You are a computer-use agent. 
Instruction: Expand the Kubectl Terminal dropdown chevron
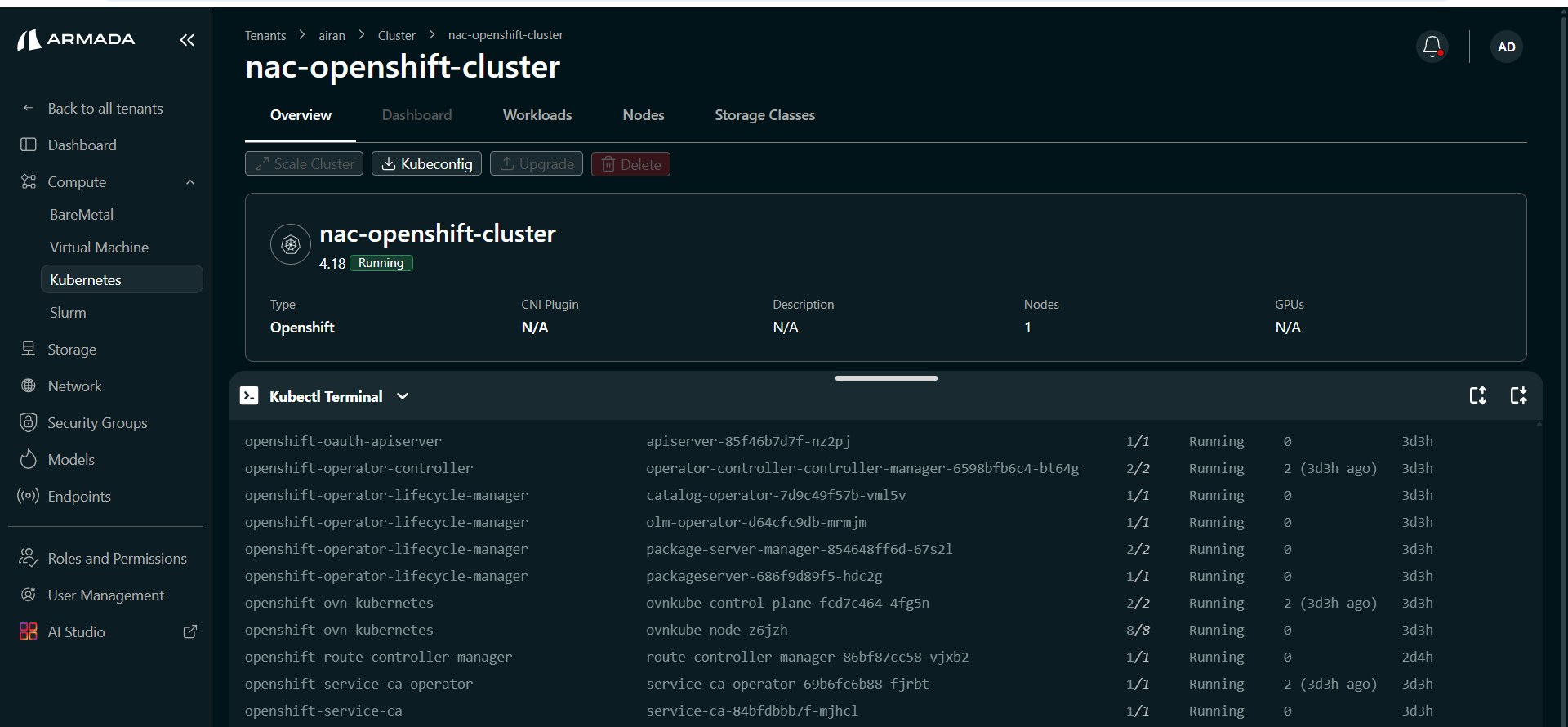(x=403, y=396)
